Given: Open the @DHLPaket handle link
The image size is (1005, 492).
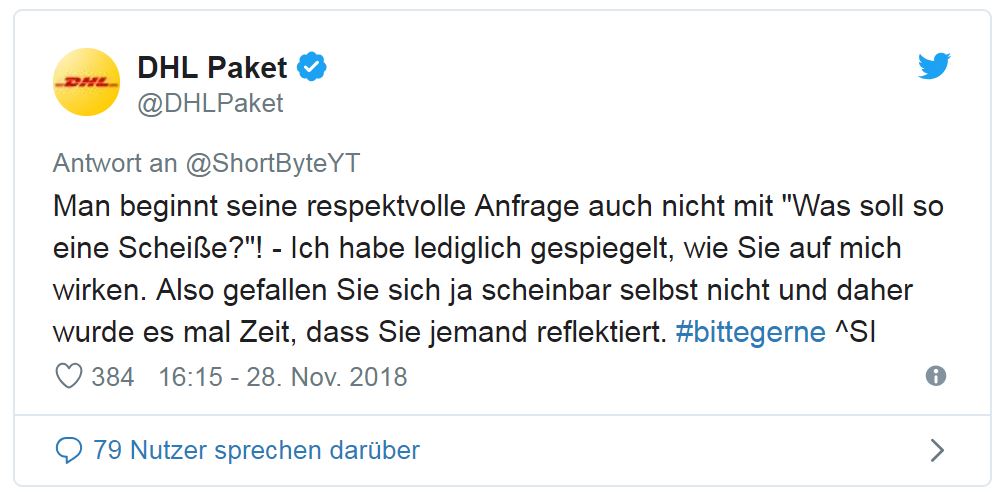Looking at the screenshot, I should [x=210, y=103].
